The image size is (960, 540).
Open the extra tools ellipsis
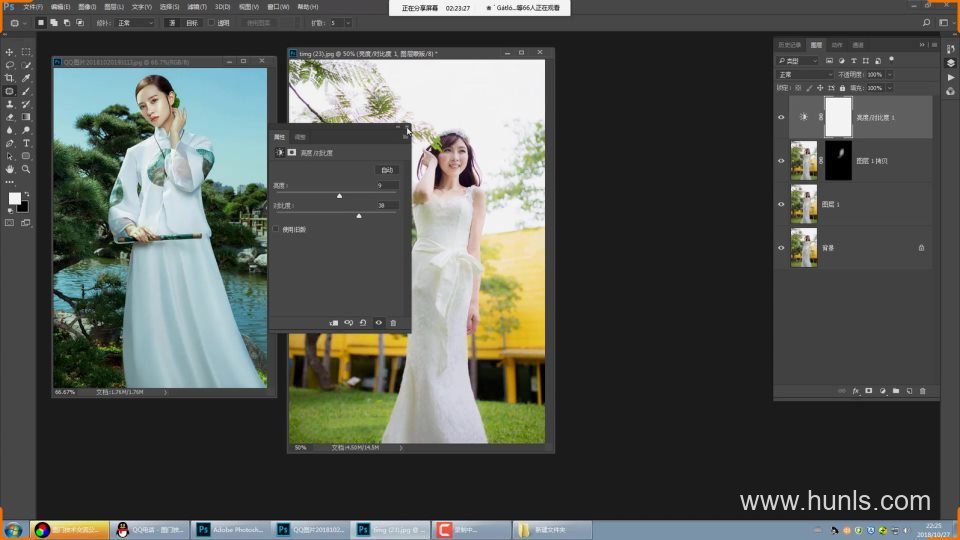[9, 182]
